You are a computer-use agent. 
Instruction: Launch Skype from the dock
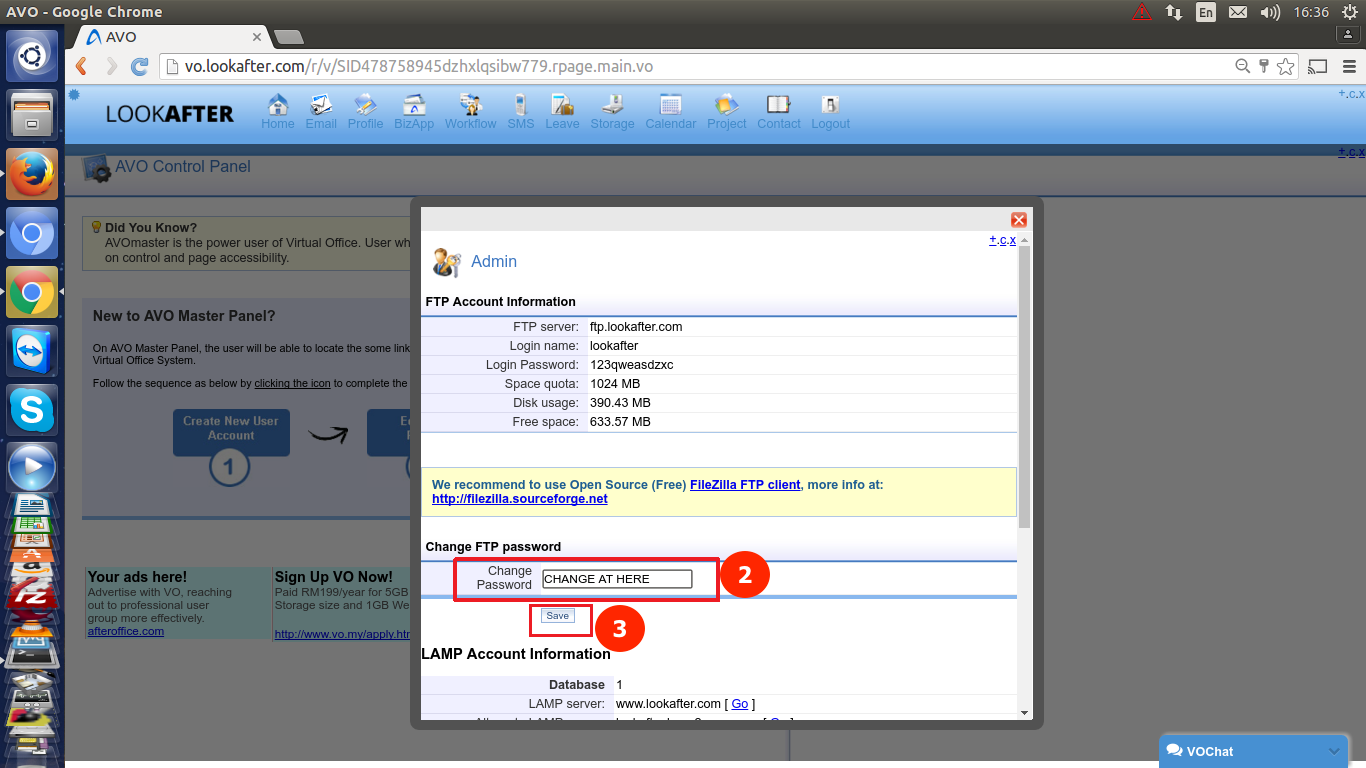[32, 410]
